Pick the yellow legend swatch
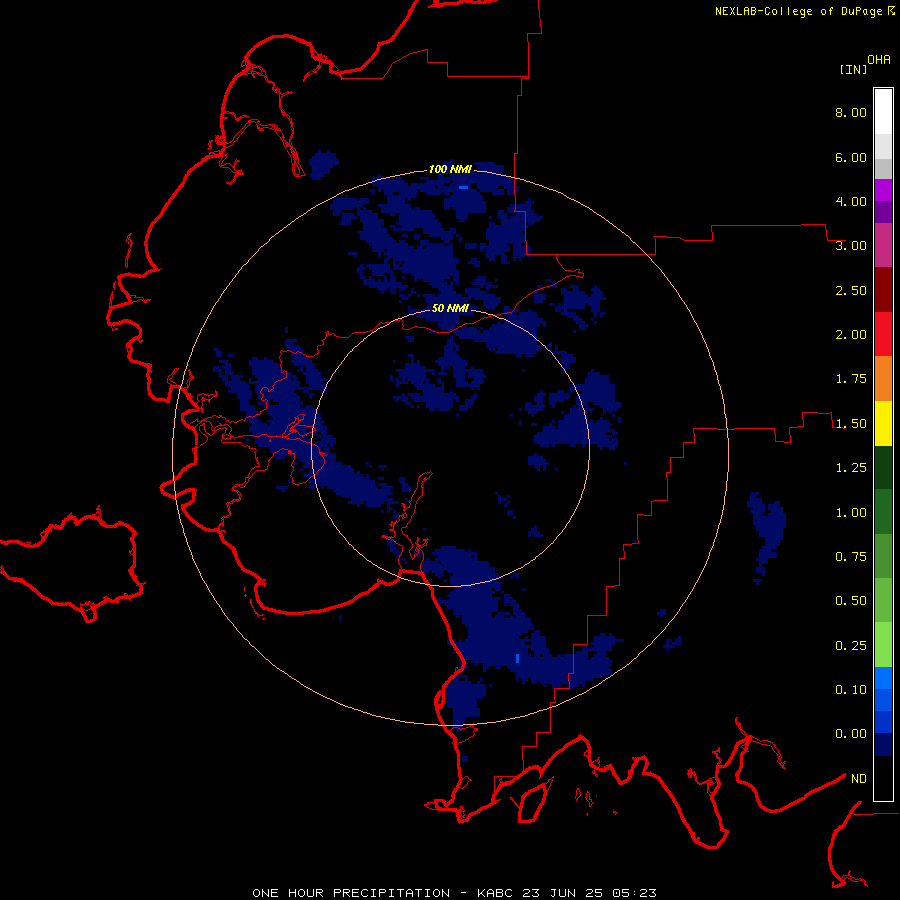Screen dimensions: 900x900 pyautogui.click(x=883, y=423)
